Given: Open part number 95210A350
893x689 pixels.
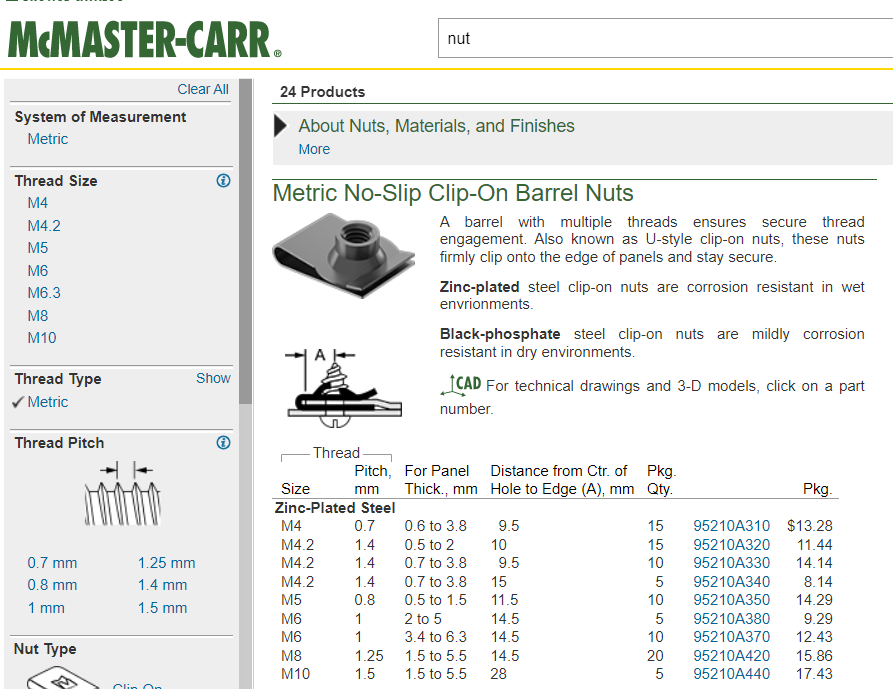Looking at the screenshot, I should (x=731, y=600).
